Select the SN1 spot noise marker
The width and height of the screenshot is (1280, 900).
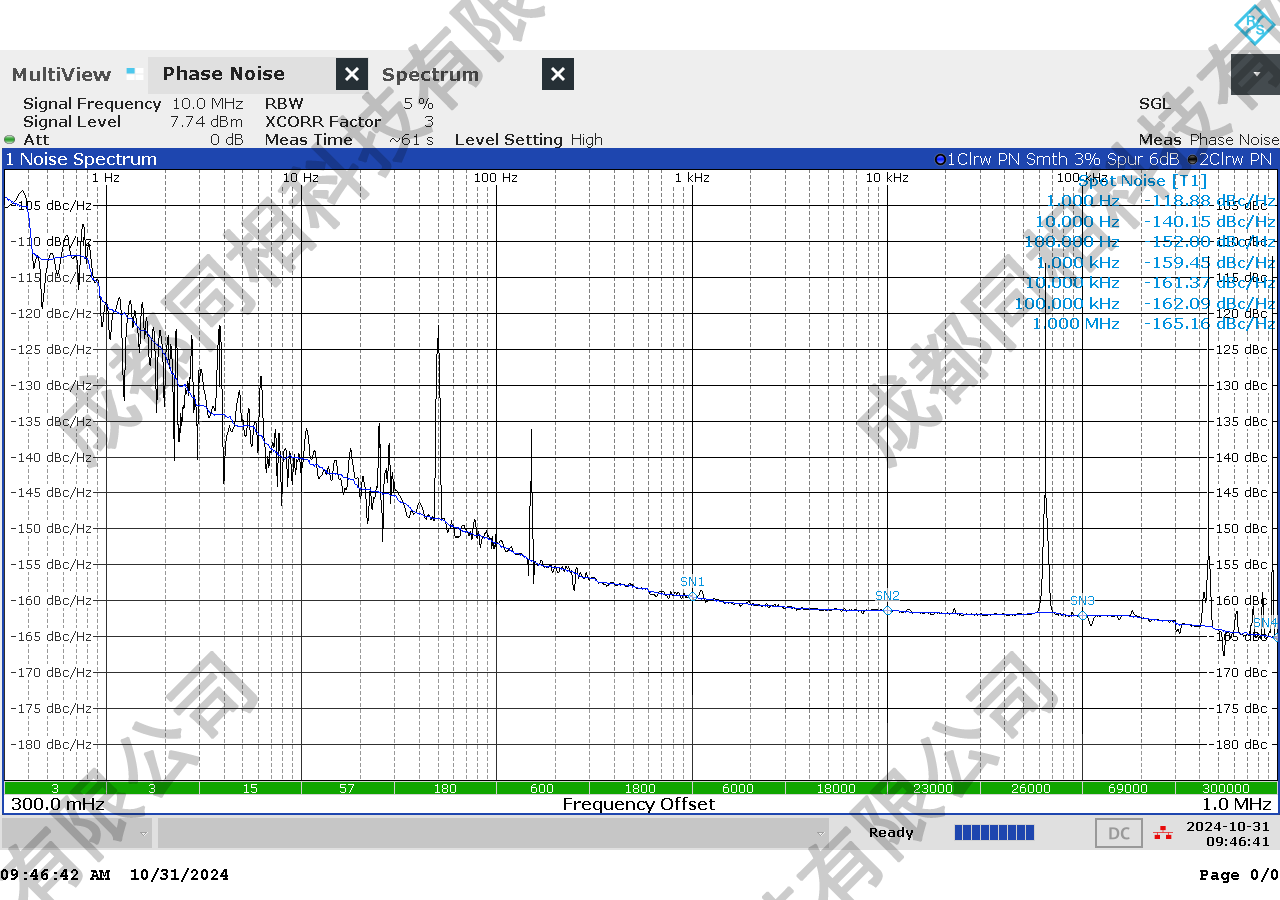coord(692,596)
